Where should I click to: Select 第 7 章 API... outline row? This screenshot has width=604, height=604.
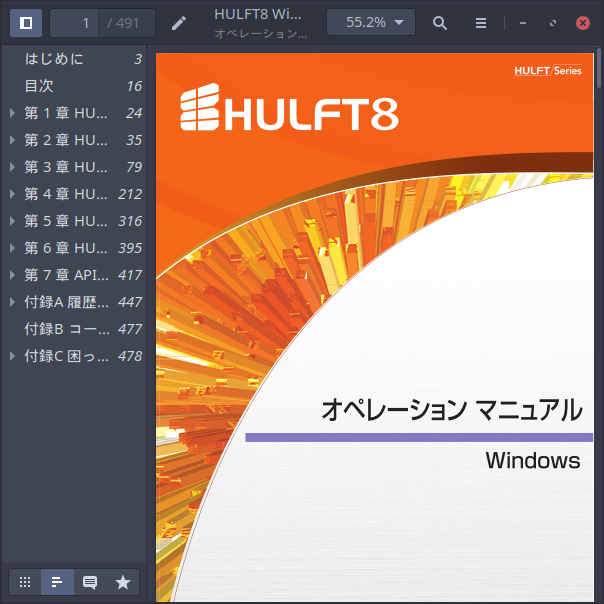[x=74, y=275]
